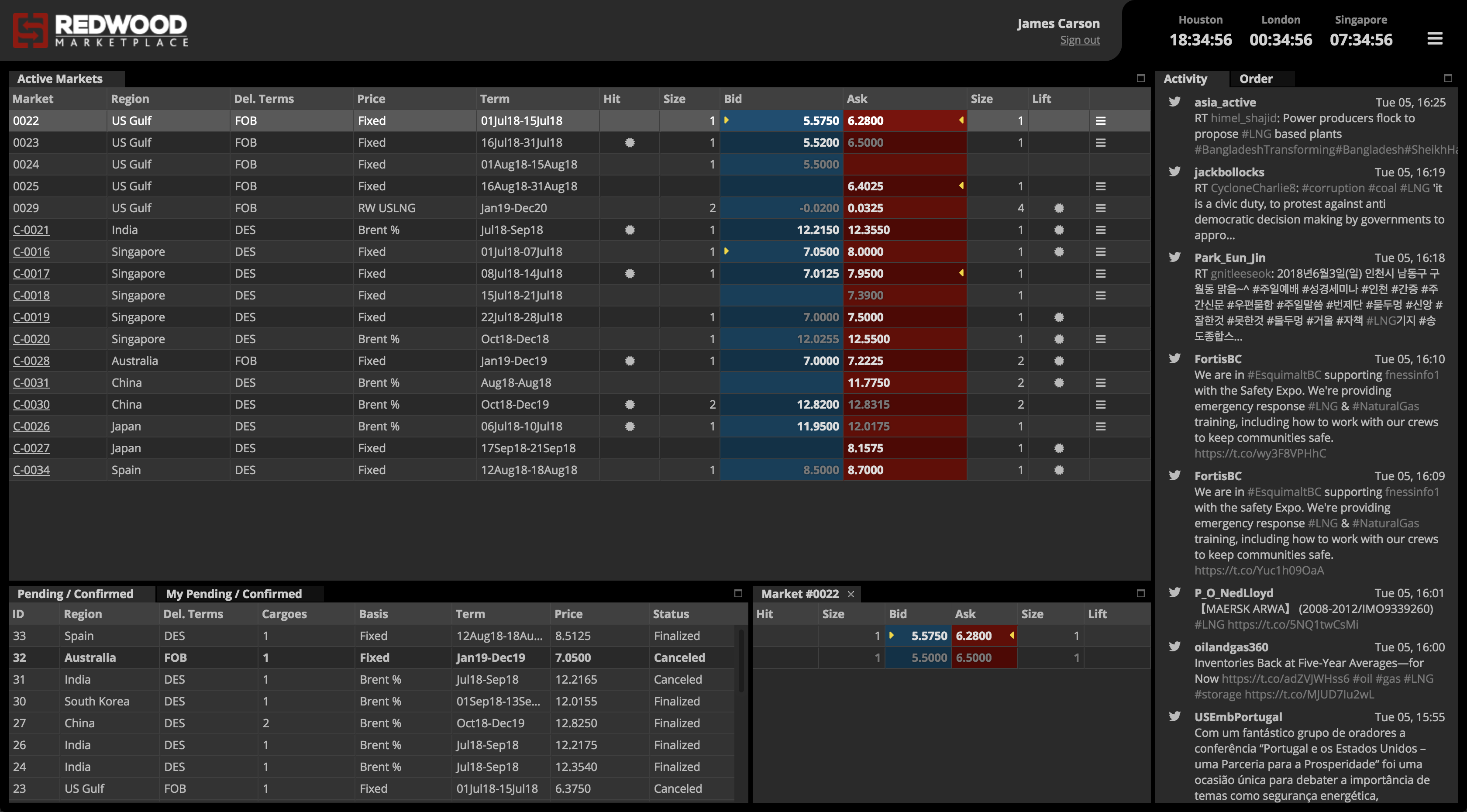This screenshot has width=1467, height=812.
Task: Open the My Pending / Confirmed tab
Action: click(x=234, y=594)
